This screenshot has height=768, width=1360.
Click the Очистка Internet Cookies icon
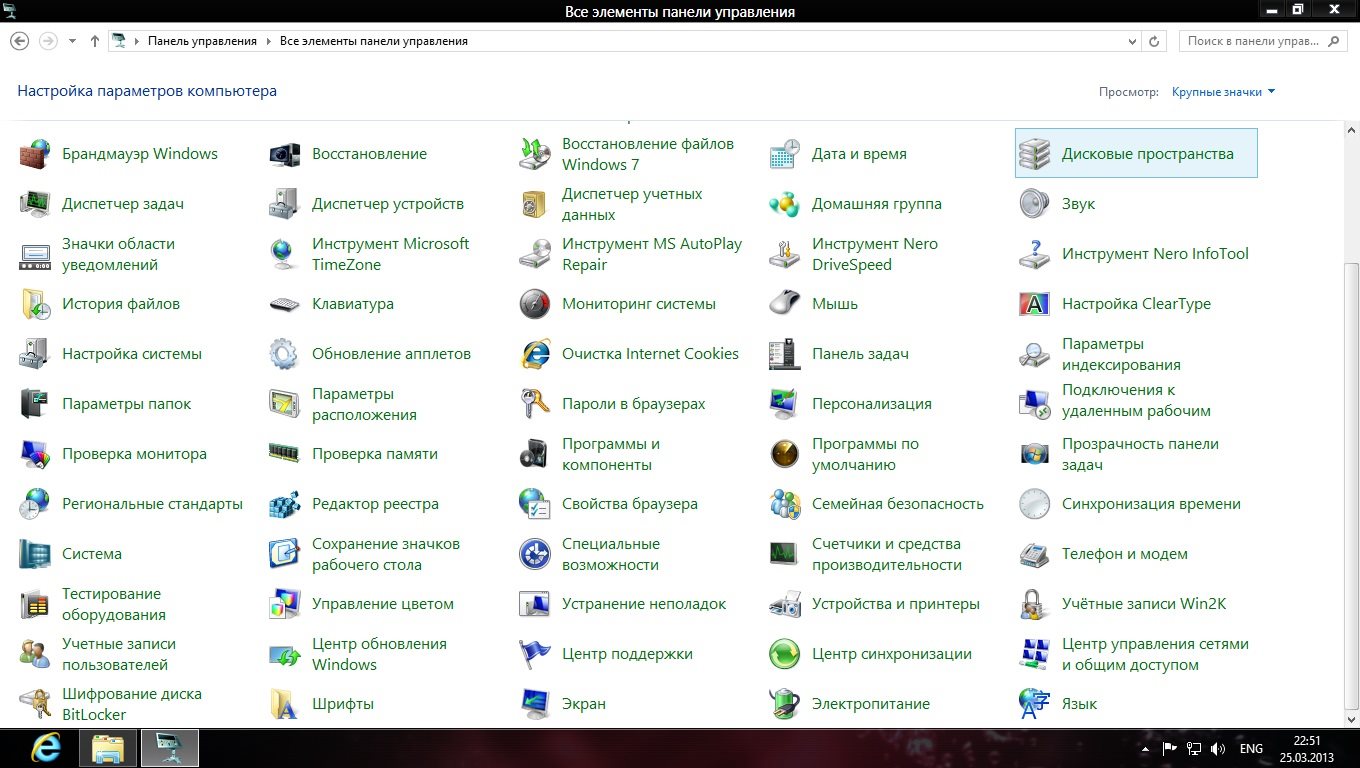pyautogui.click(x=535, y=354)
